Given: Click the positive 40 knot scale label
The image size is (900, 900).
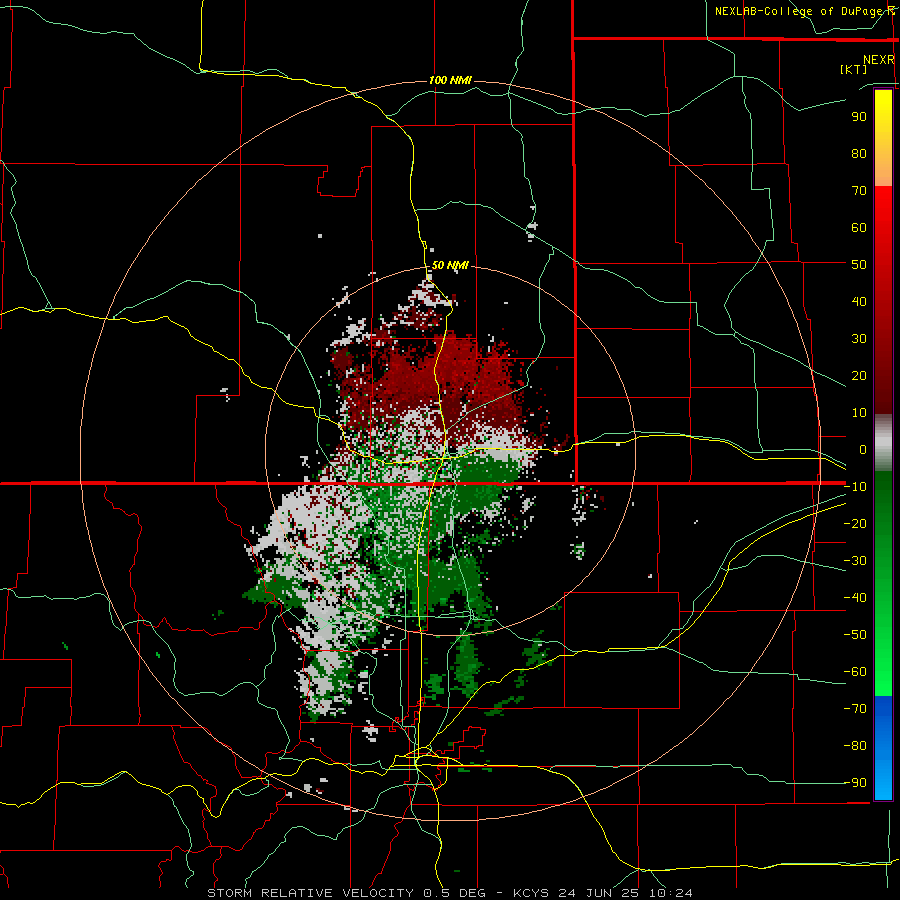Looking at the screenshot, I should click(859, 301).
